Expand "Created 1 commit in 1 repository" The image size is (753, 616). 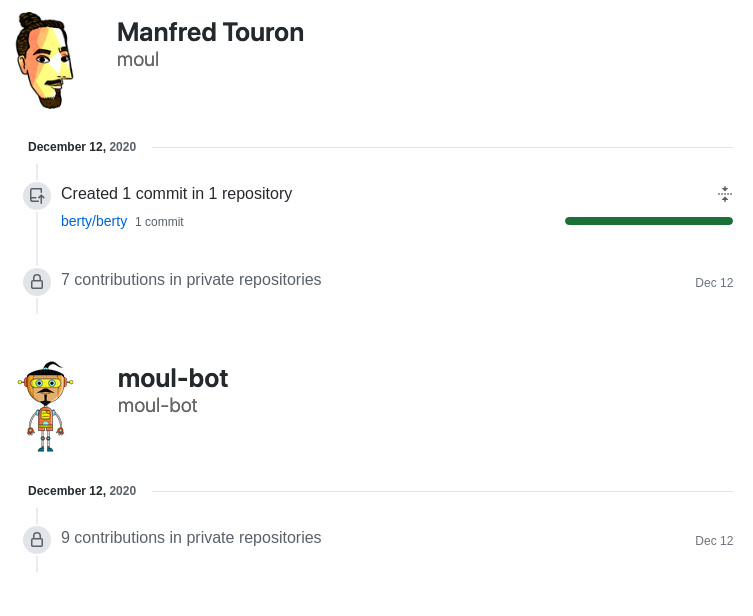[176, 194]
